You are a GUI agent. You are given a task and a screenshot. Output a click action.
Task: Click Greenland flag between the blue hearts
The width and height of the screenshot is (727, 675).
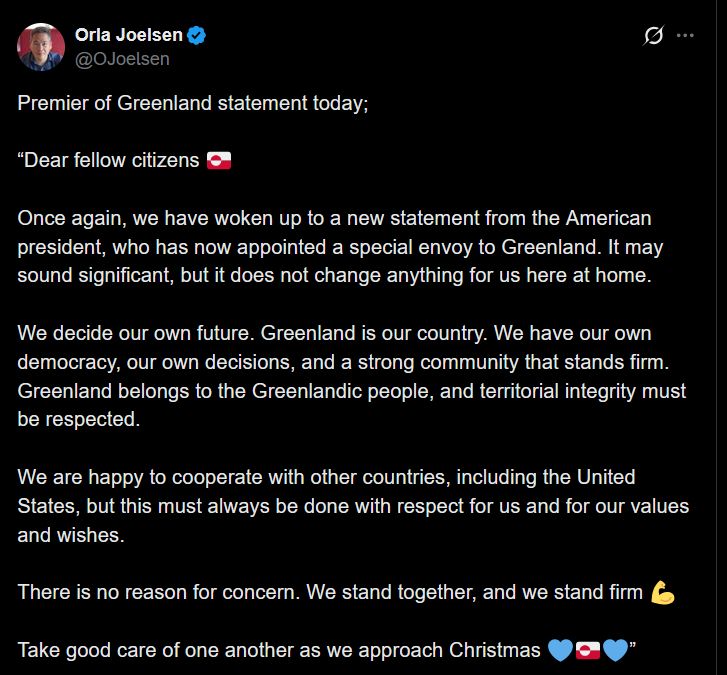click(x=588, y=651)
